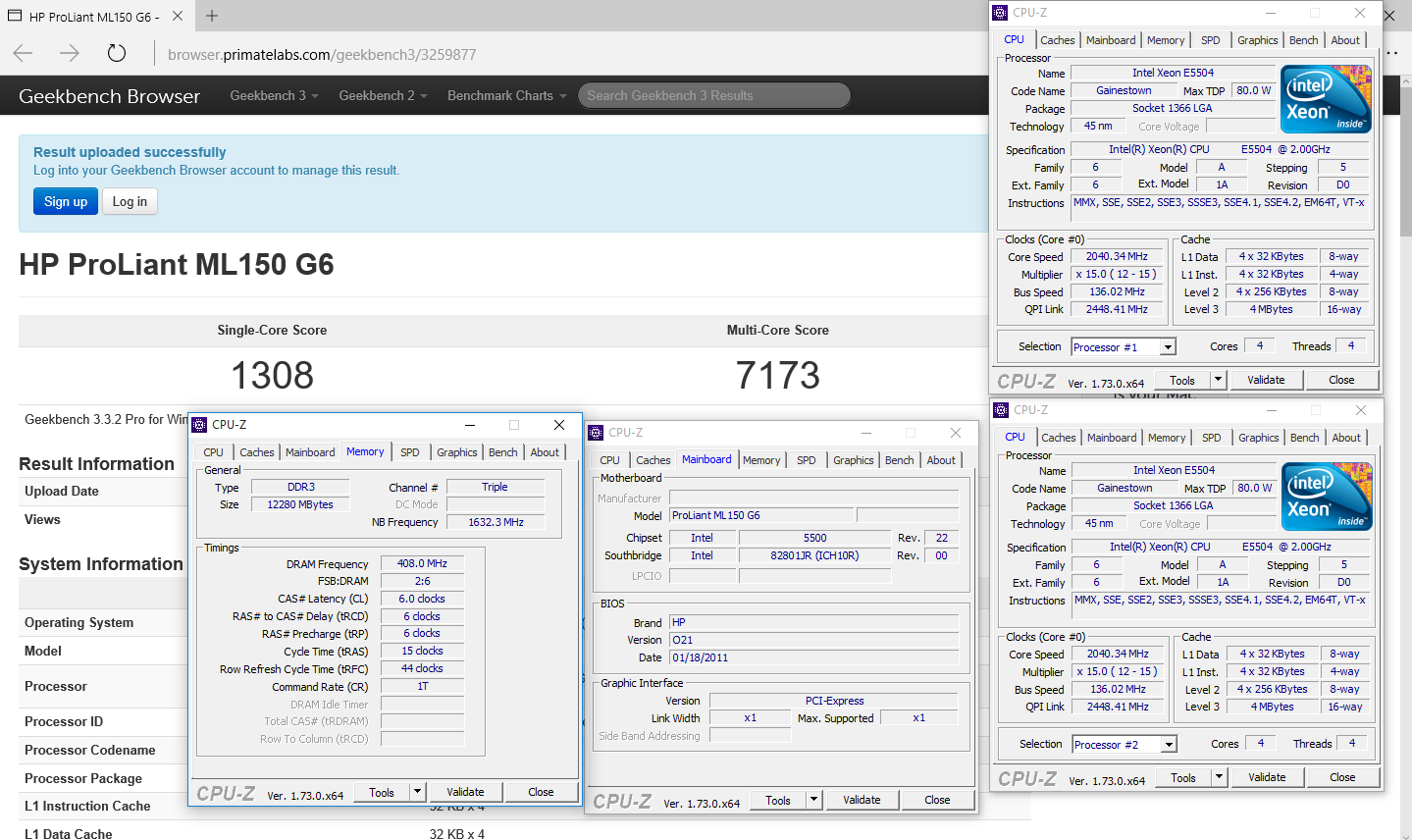Click the Multi-Core Score 7173
This screenshot has height=840, width=1412.
[778, 375]
